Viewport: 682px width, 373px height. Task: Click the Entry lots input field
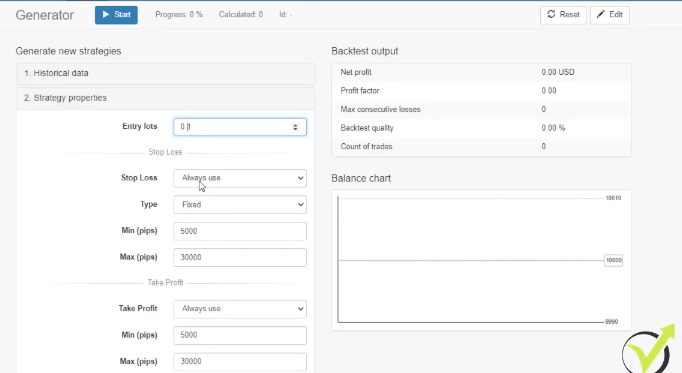click(x=240, y=127)
